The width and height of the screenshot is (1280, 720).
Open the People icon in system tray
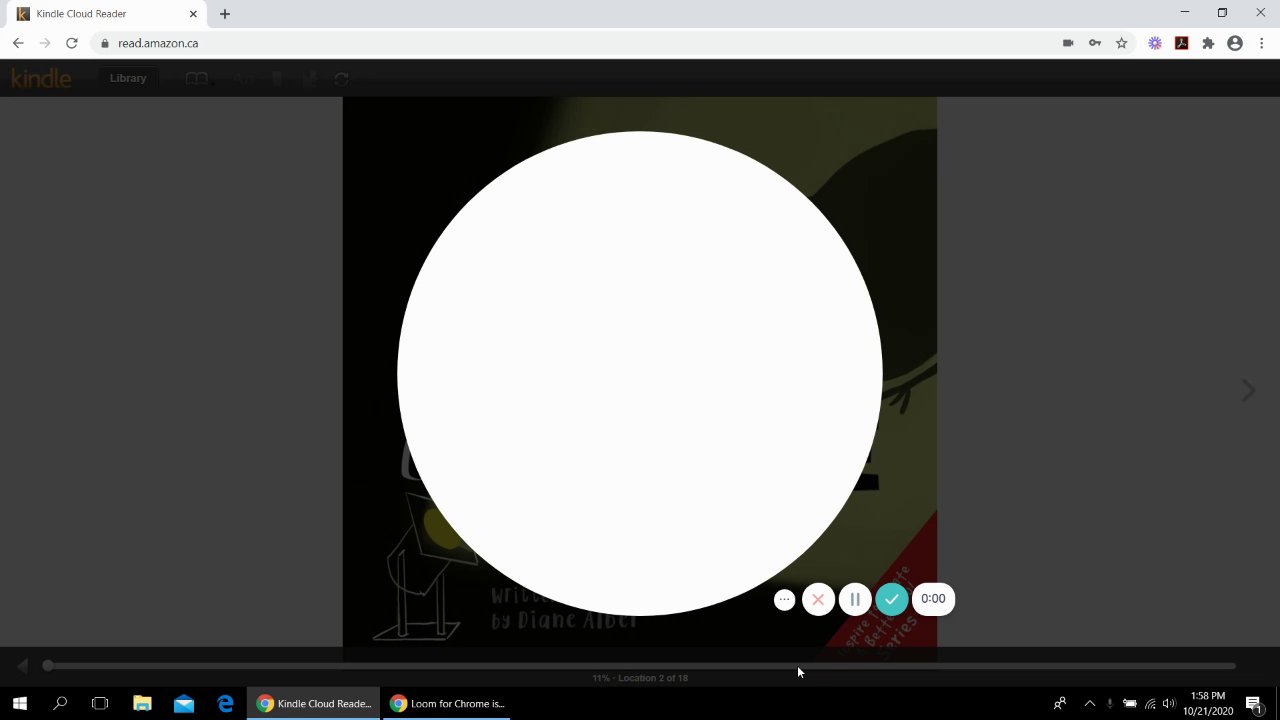pos(1060,703)
